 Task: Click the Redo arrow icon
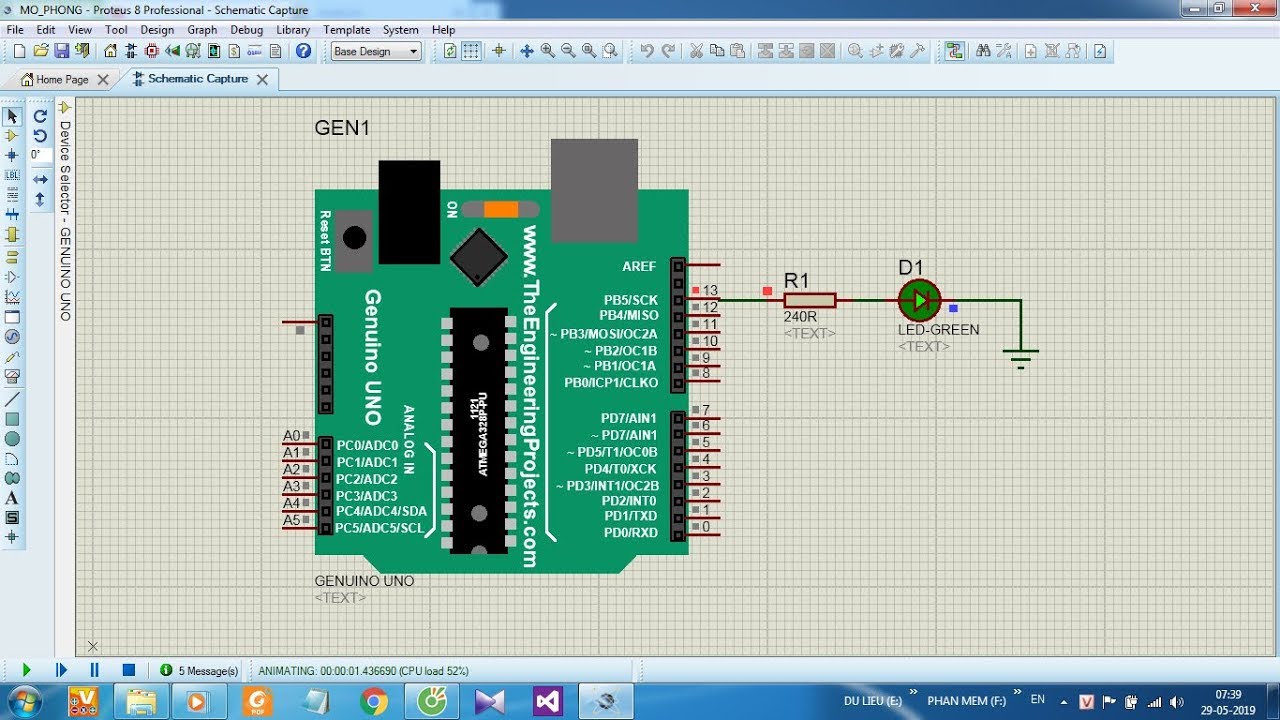[668, 51]
